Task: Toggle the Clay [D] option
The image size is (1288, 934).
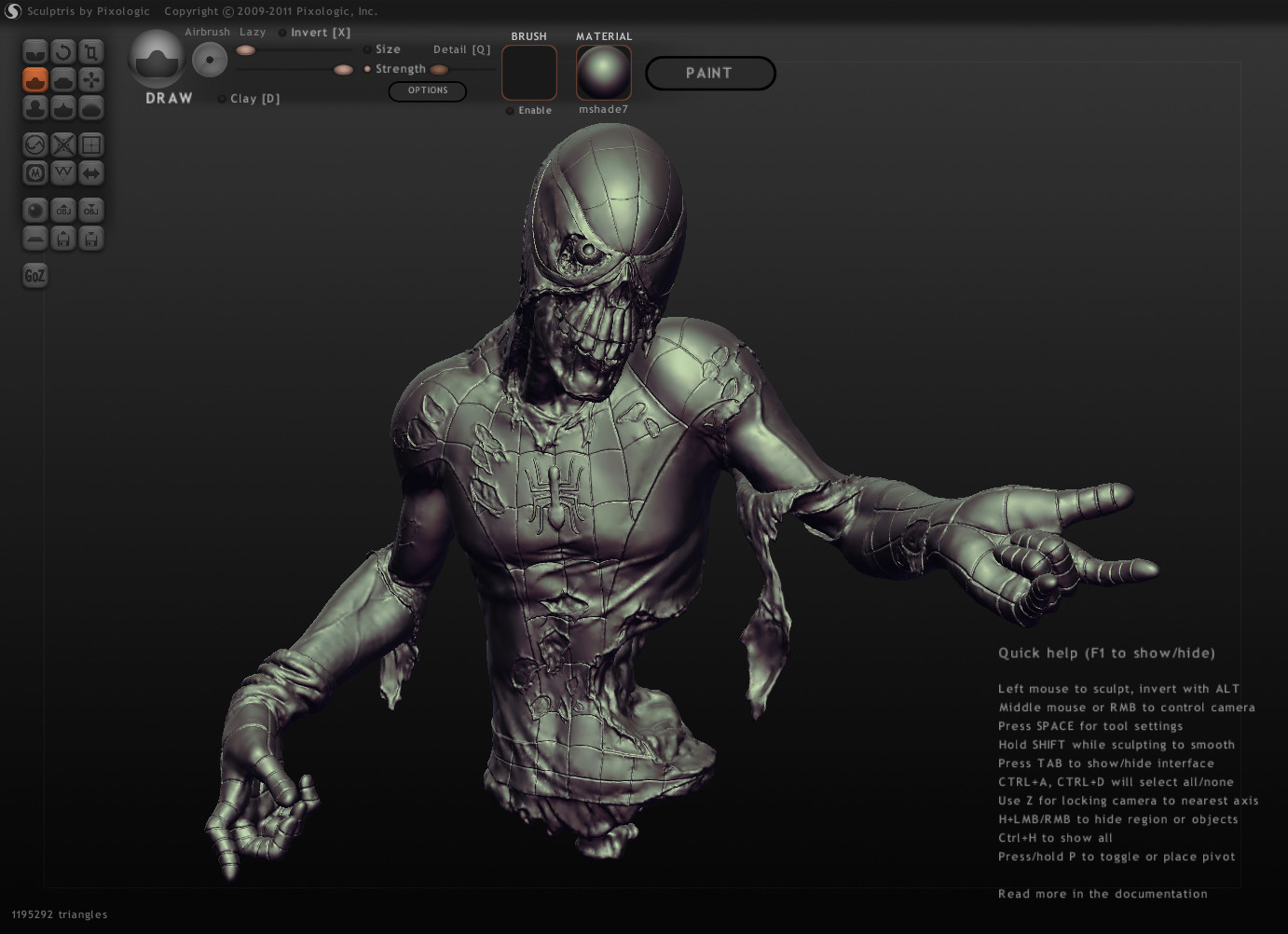Action: coord(249,99)
